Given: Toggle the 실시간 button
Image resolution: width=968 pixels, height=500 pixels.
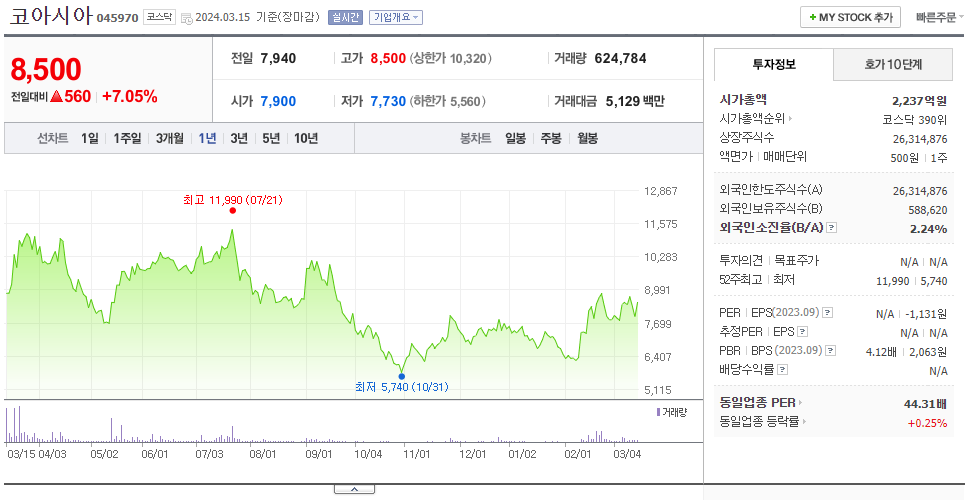Looking at the screenshot, I should (x=345, y=17).
